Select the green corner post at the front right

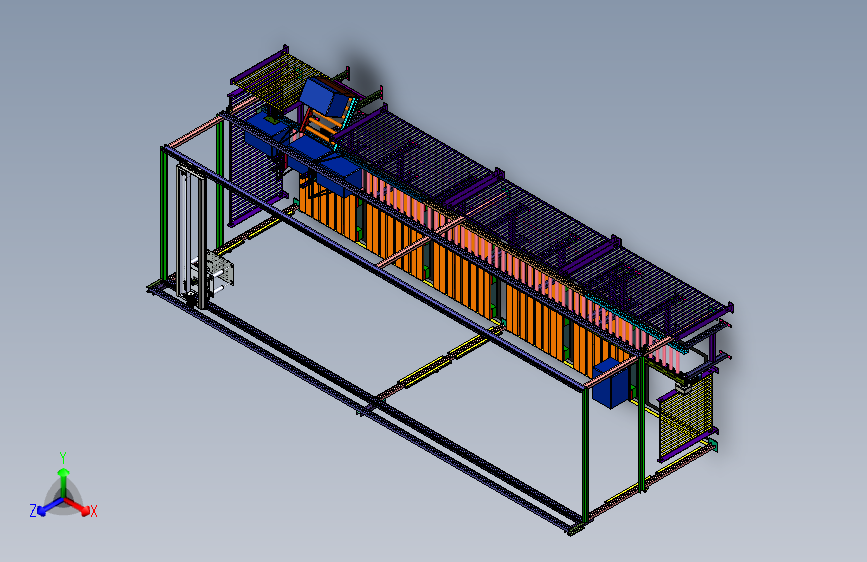click(585, 455)
